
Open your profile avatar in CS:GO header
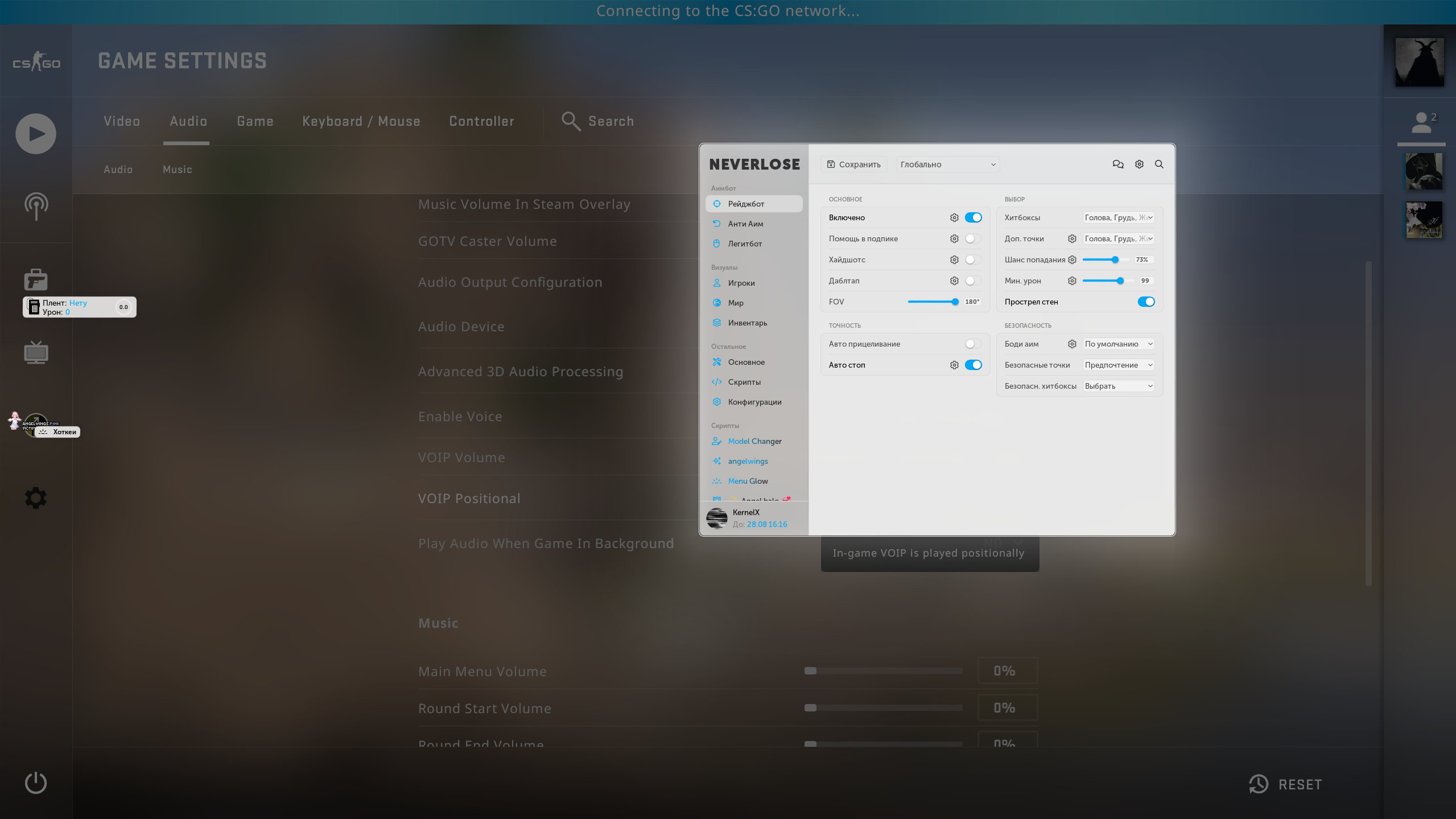1420,62
